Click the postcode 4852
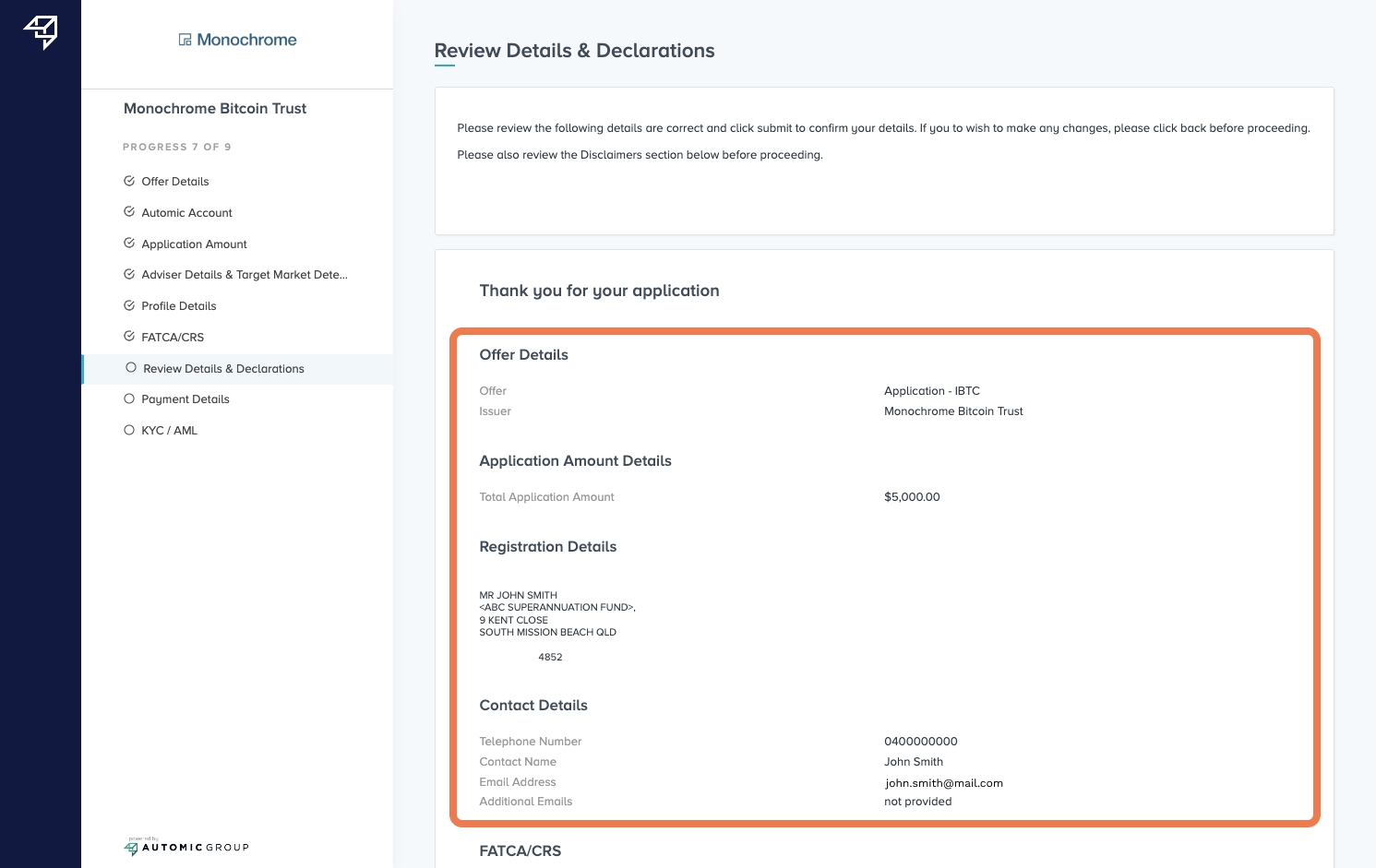The height and width of the screenshot is (868, 1376). [550, 658]
